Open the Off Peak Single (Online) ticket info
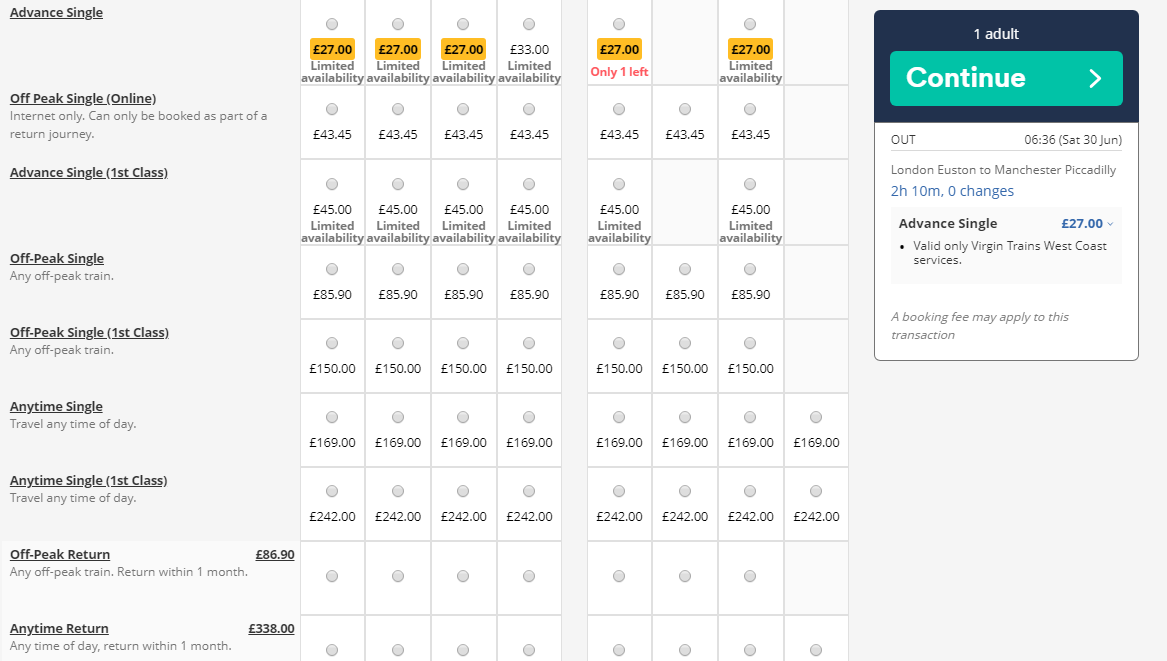Image resolution: width=1167 pixels, height=661 pixels. pos(83,98)
